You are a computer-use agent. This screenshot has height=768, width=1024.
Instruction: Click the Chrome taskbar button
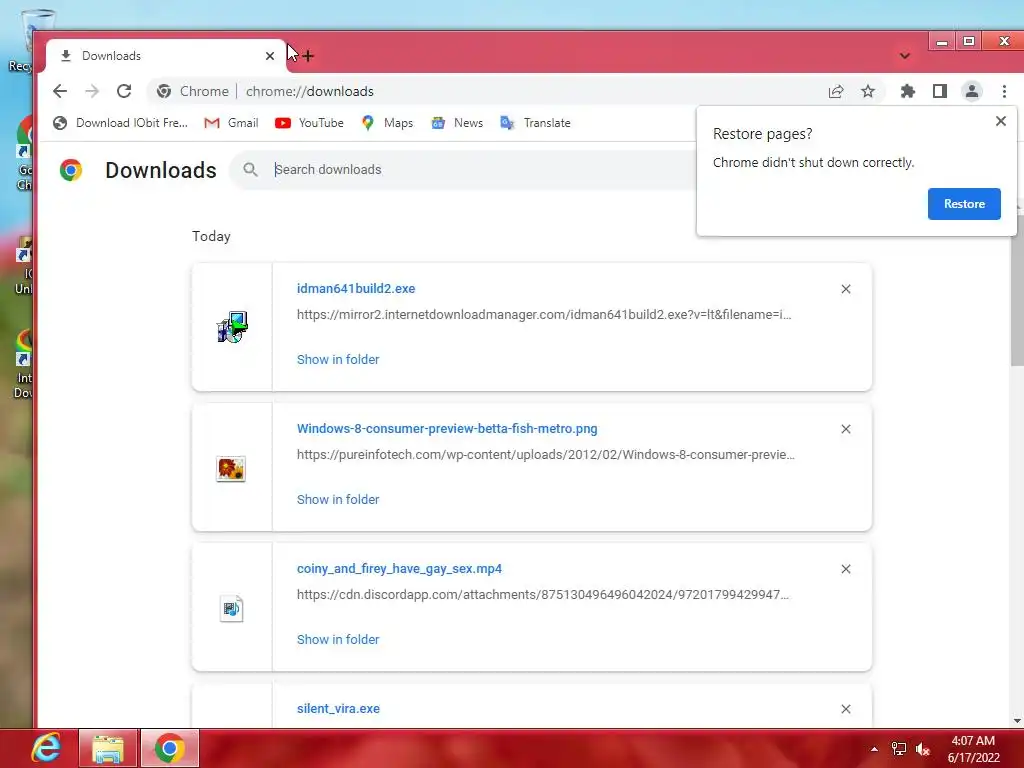click(x=170, y=748)
